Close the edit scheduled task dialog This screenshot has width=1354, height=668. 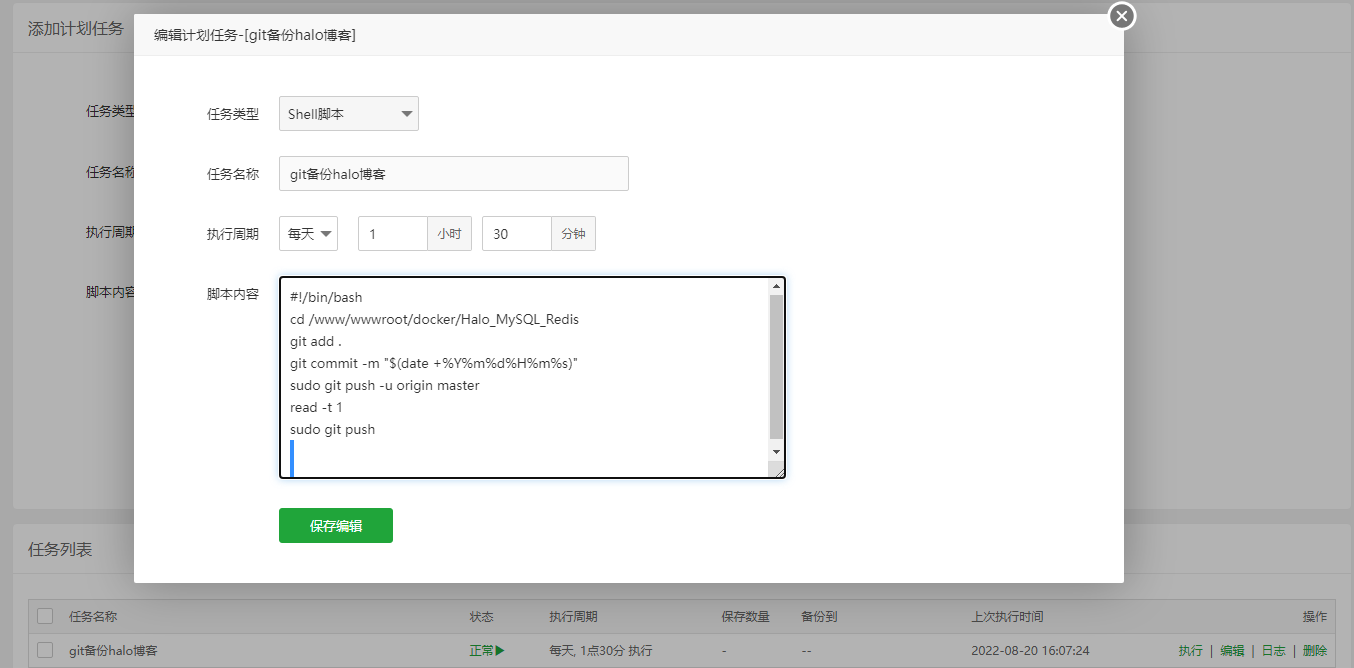pos(1122,16)
